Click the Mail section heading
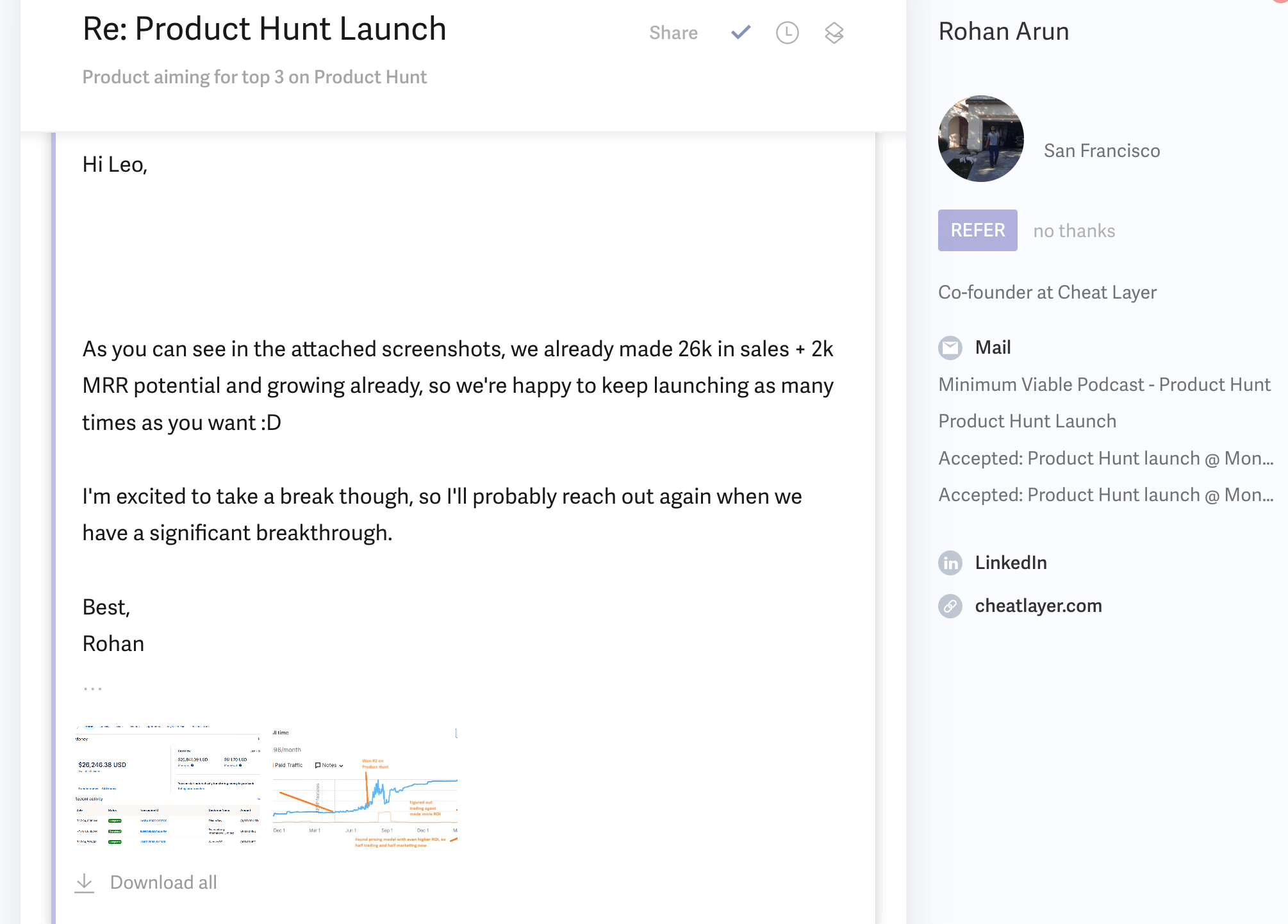Screen dimensions: 1288x924 point(993,347)
